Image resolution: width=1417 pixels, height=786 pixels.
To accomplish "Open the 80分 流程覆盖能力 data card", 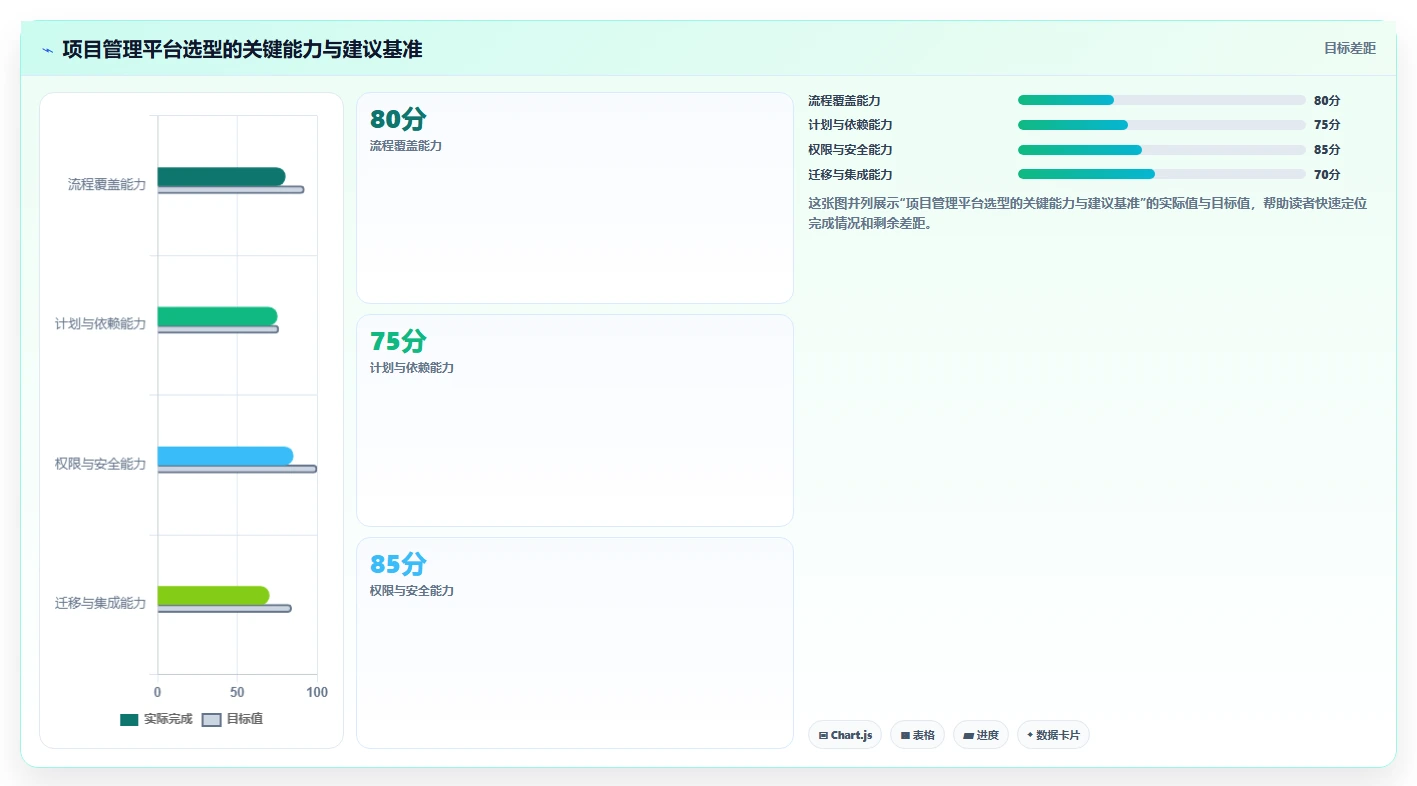I will [575, 198].
